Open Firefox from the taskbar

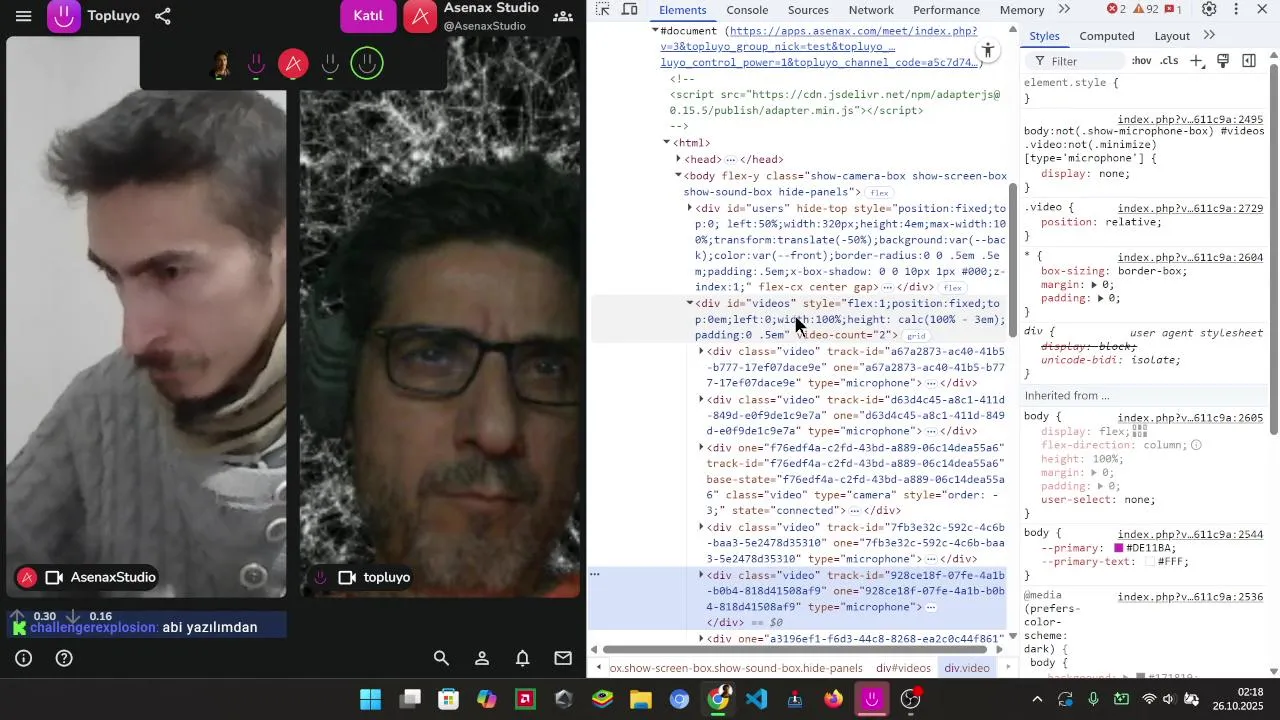click(833, 699)
